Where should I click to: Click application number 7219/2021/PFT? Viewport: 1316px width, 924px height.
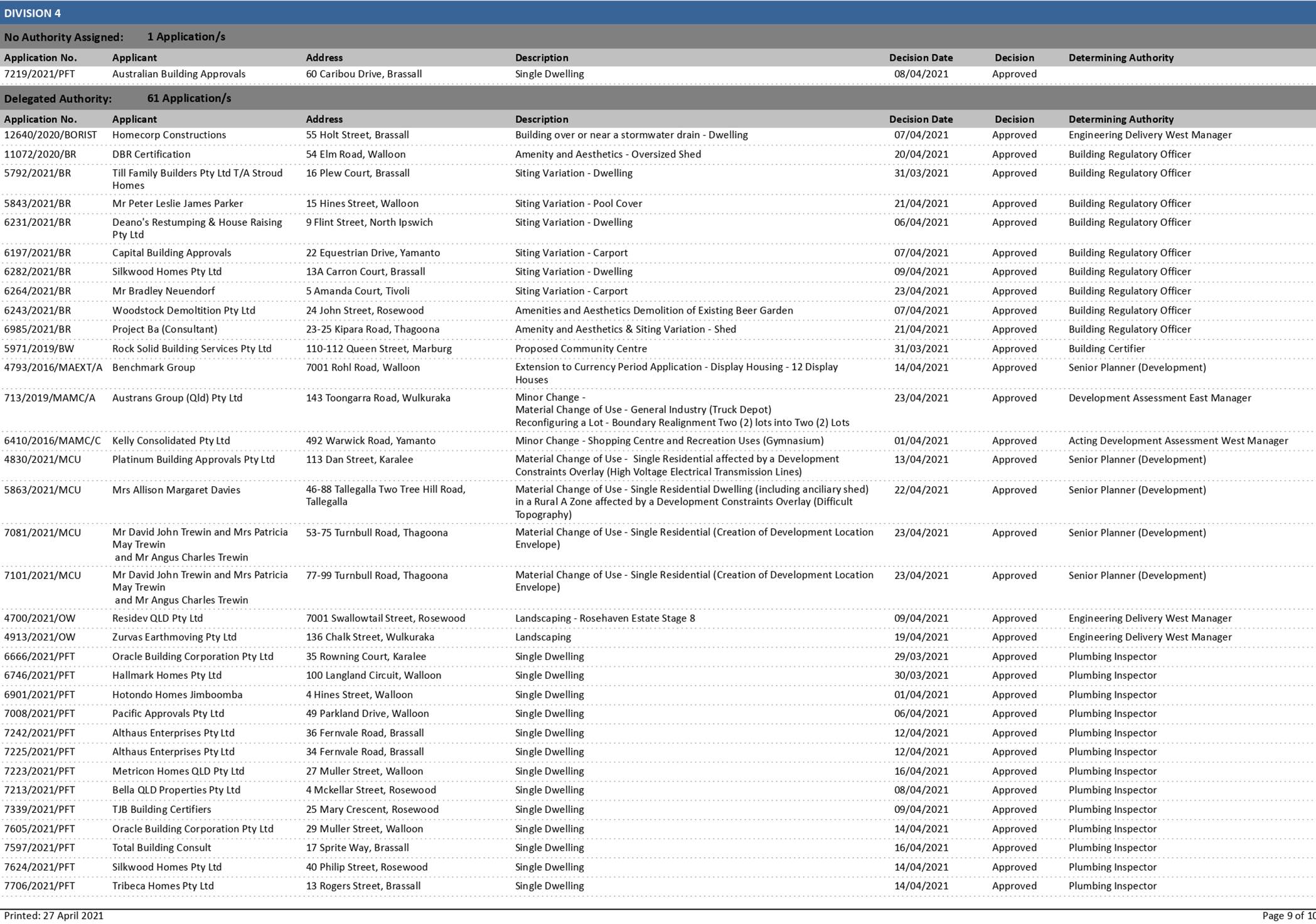42,73
